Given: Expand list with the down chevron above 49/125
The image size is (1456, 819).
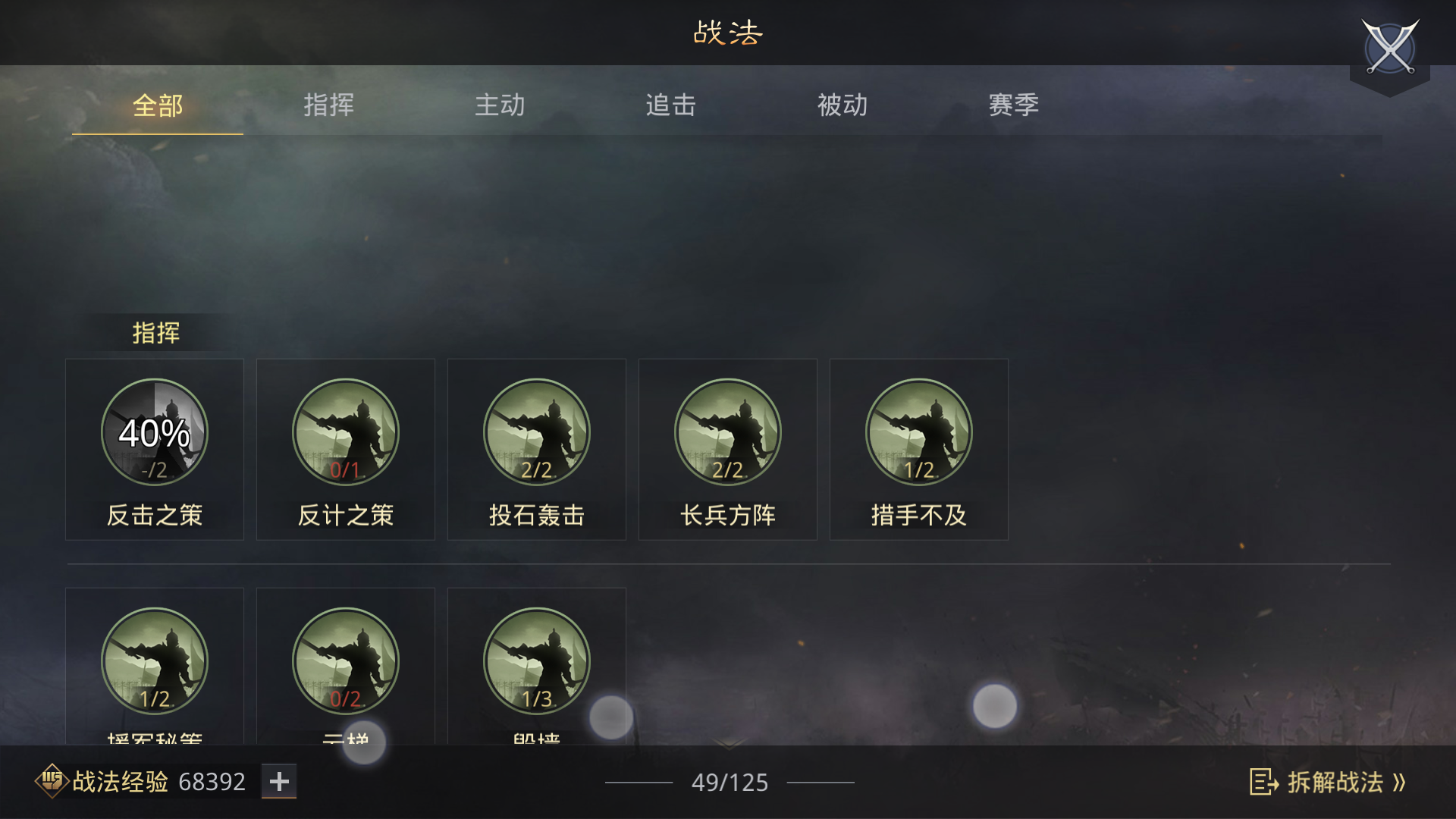Looking at the screenshot, I should click(729, 745).
